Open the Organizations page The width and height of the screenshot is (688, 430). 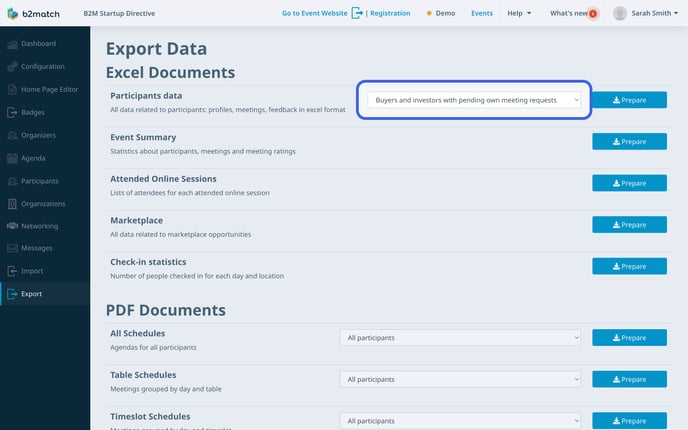click(45, 204)
